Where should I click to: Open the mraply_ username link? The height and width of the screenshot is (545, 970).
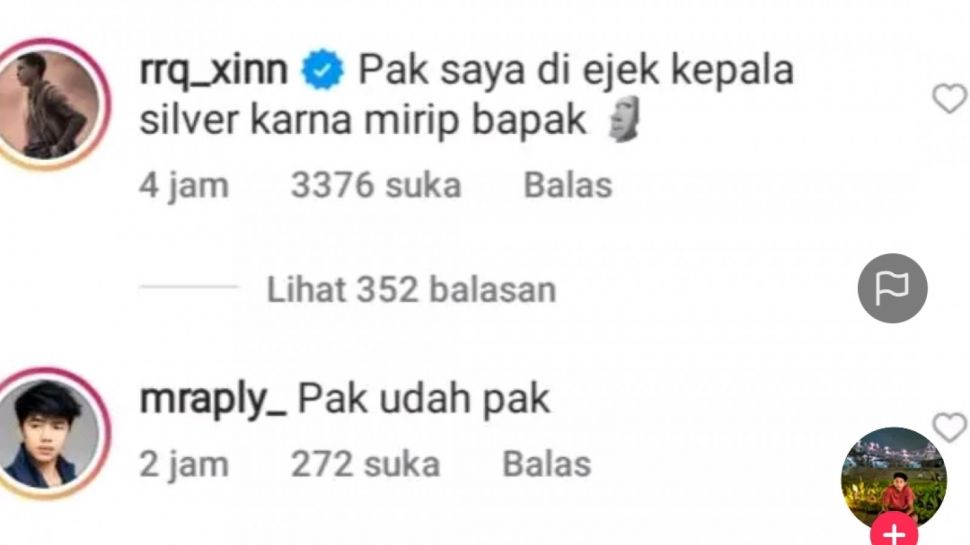click(213, 400)
